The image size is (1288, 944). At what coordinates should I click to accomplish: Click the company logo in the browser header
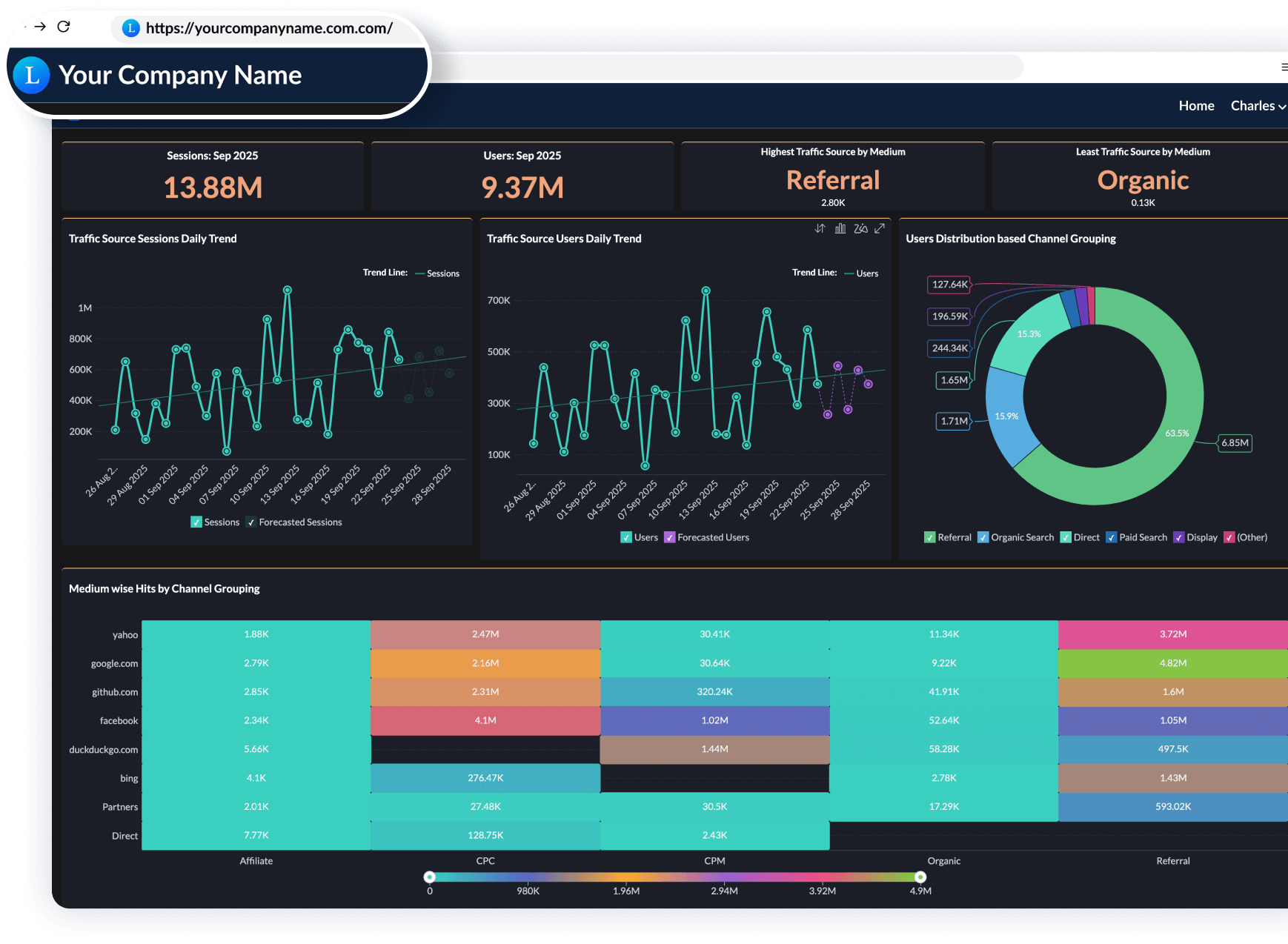(x=31, y=75)
